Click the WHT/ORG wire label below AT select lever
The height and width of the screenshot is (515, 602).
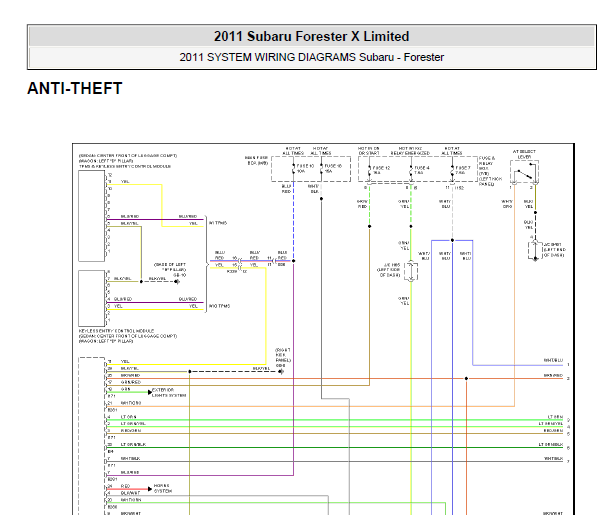click(507, 204)
